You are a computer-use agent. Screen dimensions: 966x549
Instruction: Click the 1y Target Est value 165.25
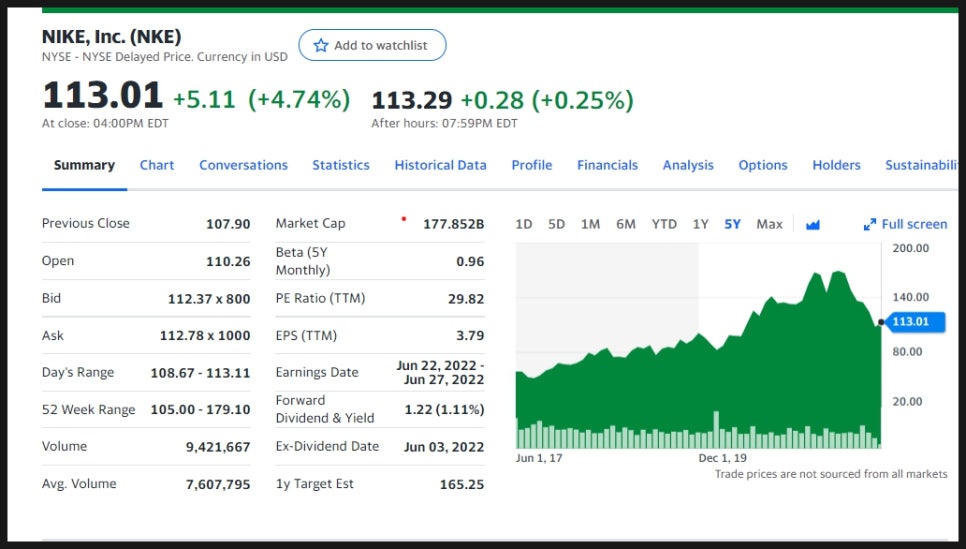pyautogui.click(x=462, y=485)
